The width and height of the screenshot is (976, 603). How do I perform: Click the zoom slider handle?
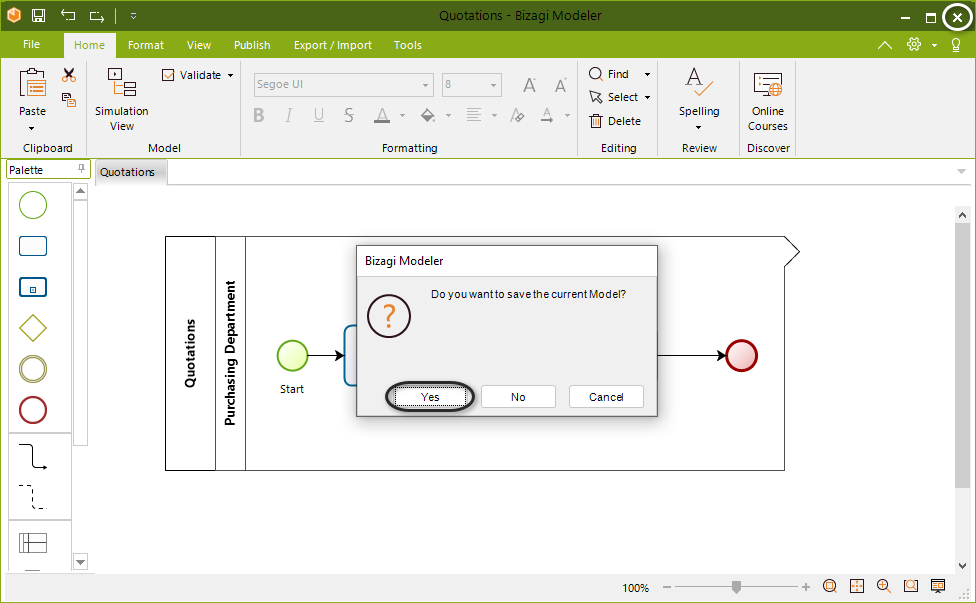click(x=736, y=587)
